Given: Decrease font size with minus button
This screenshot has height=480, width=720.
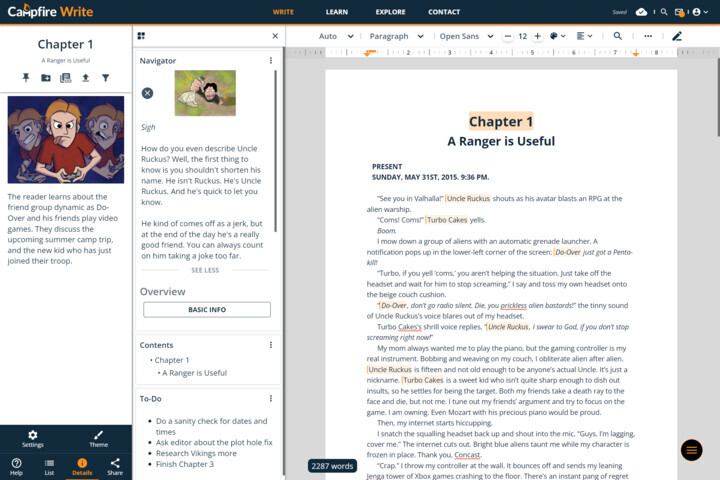Looking at the screenshot, I should [x=507, y=36].
